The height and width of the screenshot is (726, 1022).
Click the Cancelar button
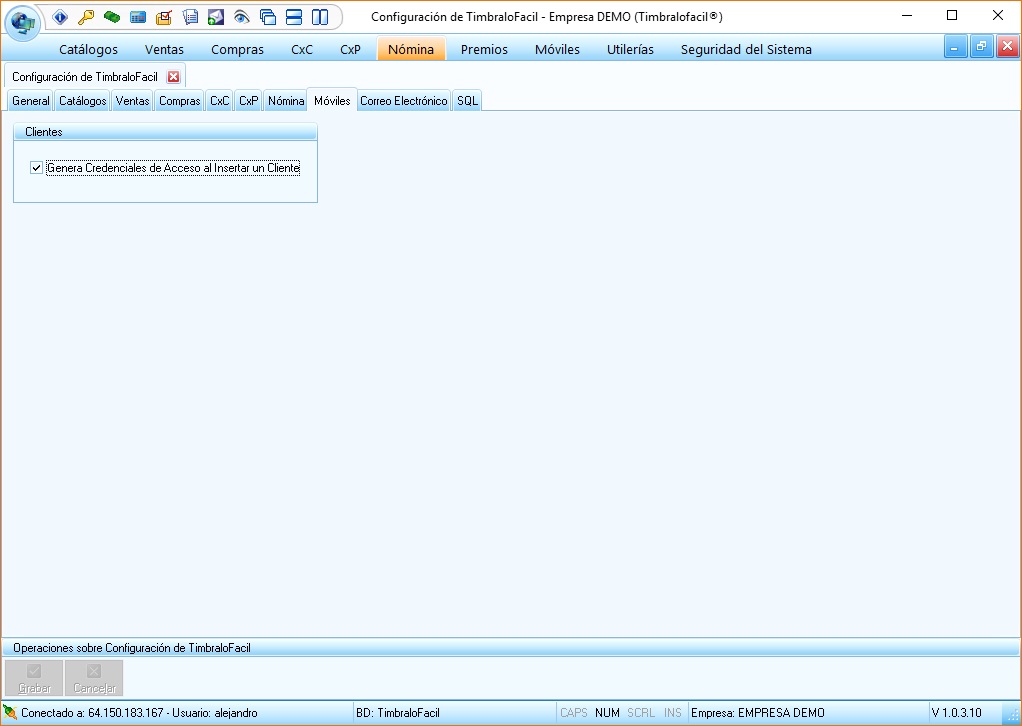click(94, 678)
